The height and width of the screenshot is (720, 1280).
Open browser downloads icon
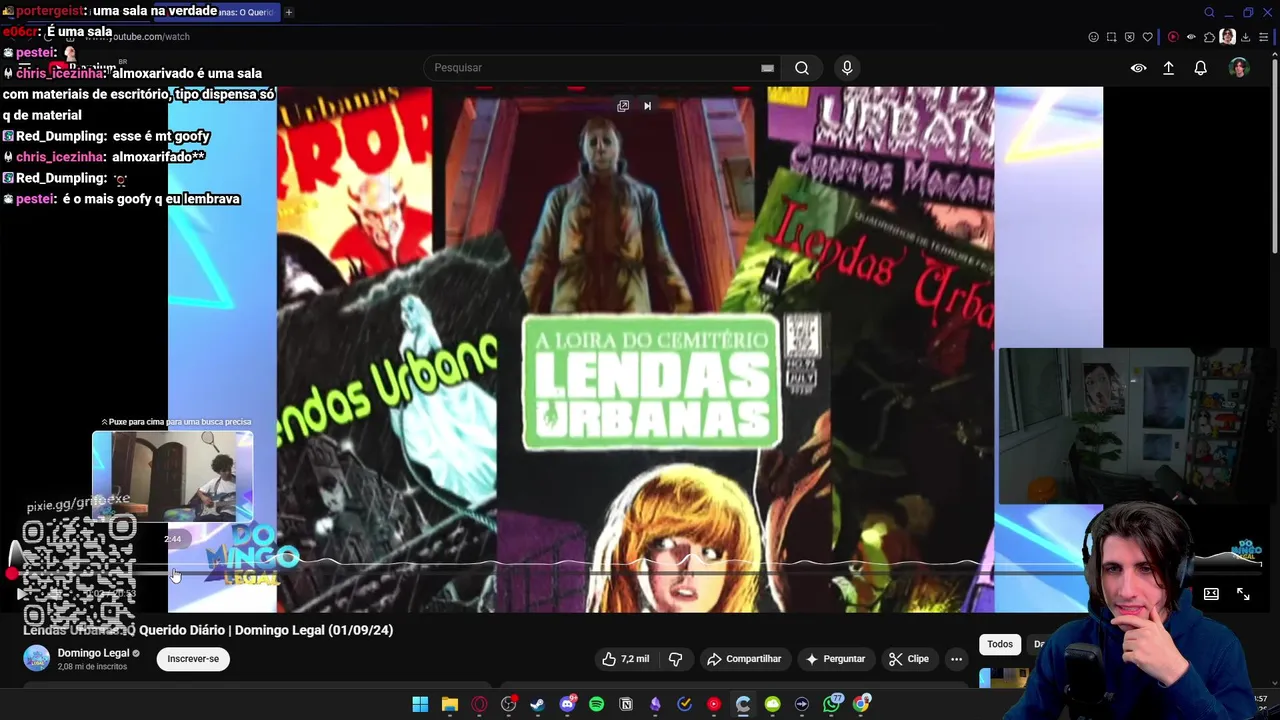[x=1246, y=37]
